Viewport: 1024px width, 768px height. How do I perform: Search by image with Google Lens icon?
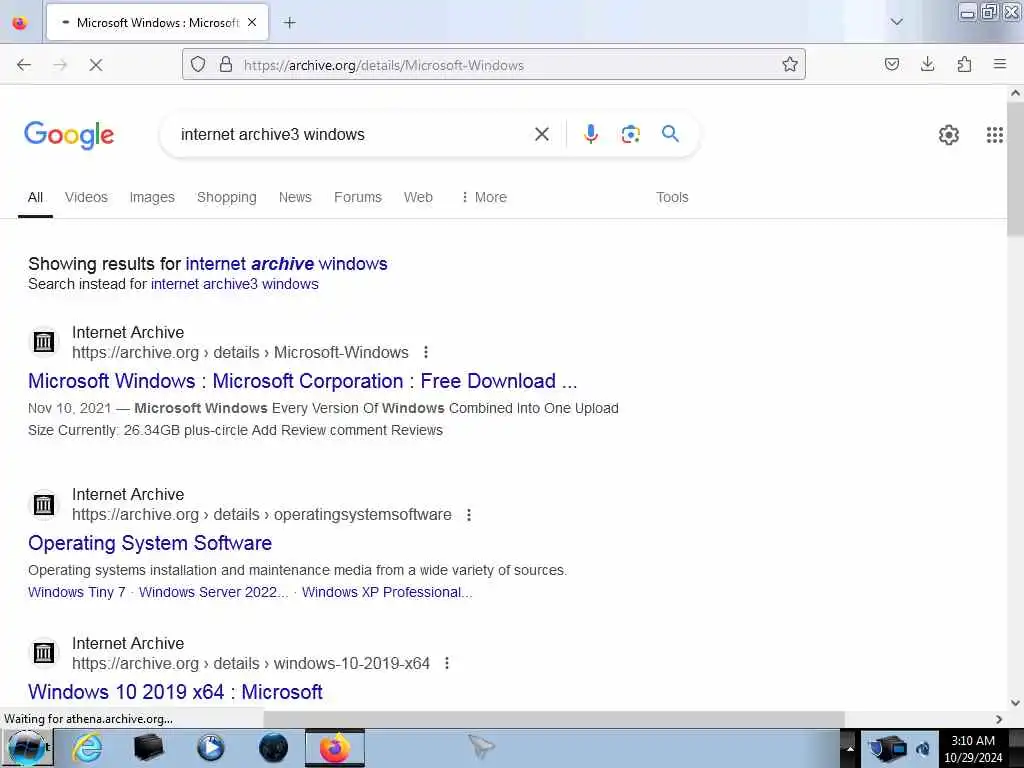pyautogui.click(x=630, y=134)
